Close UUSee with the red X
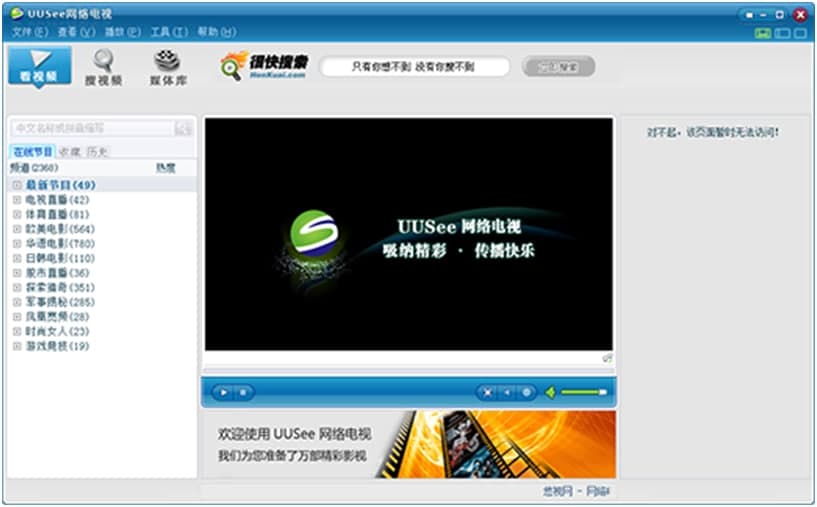Viewport: 817px width, 507px height. 800,15
